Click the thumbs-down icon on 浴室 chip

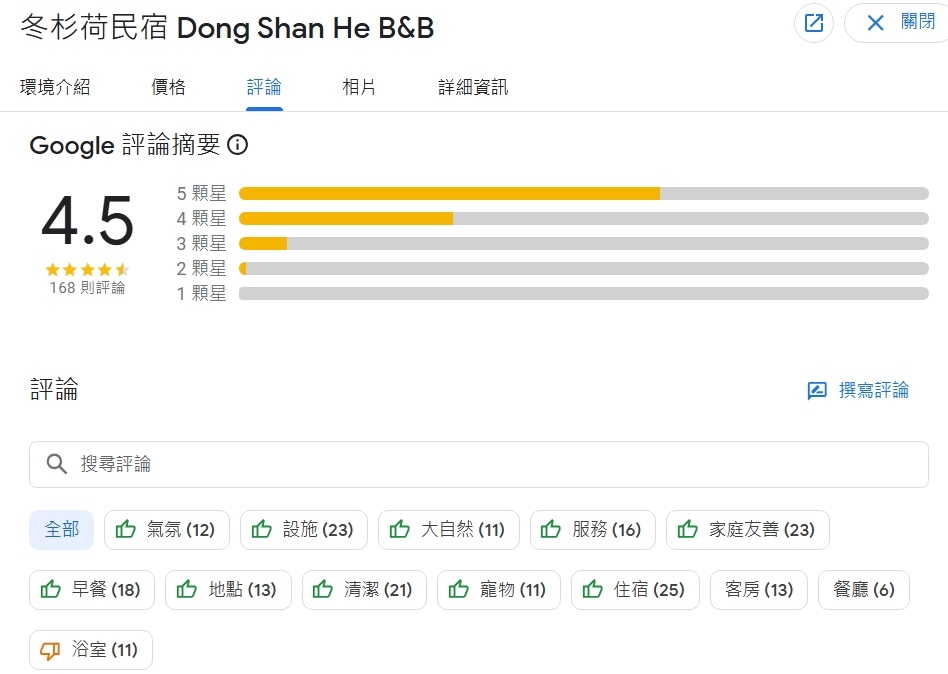pyautogui.click(x=50, y=650)
